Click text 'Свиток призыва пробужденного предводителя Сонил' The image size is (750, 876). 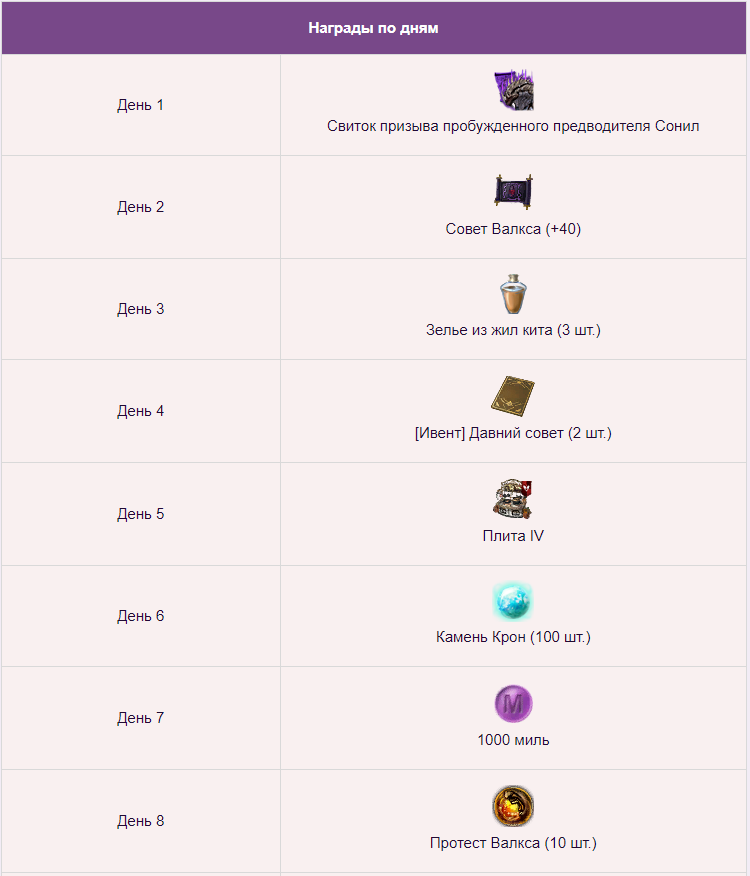(x=513, y=126)
